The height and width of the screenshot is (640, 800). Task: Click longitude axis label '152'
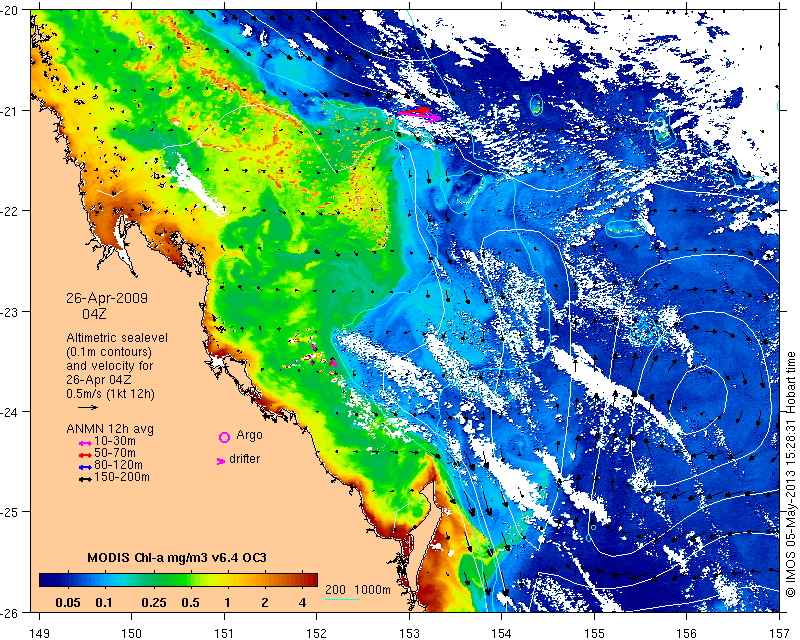pyautogui.click(x=317, y=633)
